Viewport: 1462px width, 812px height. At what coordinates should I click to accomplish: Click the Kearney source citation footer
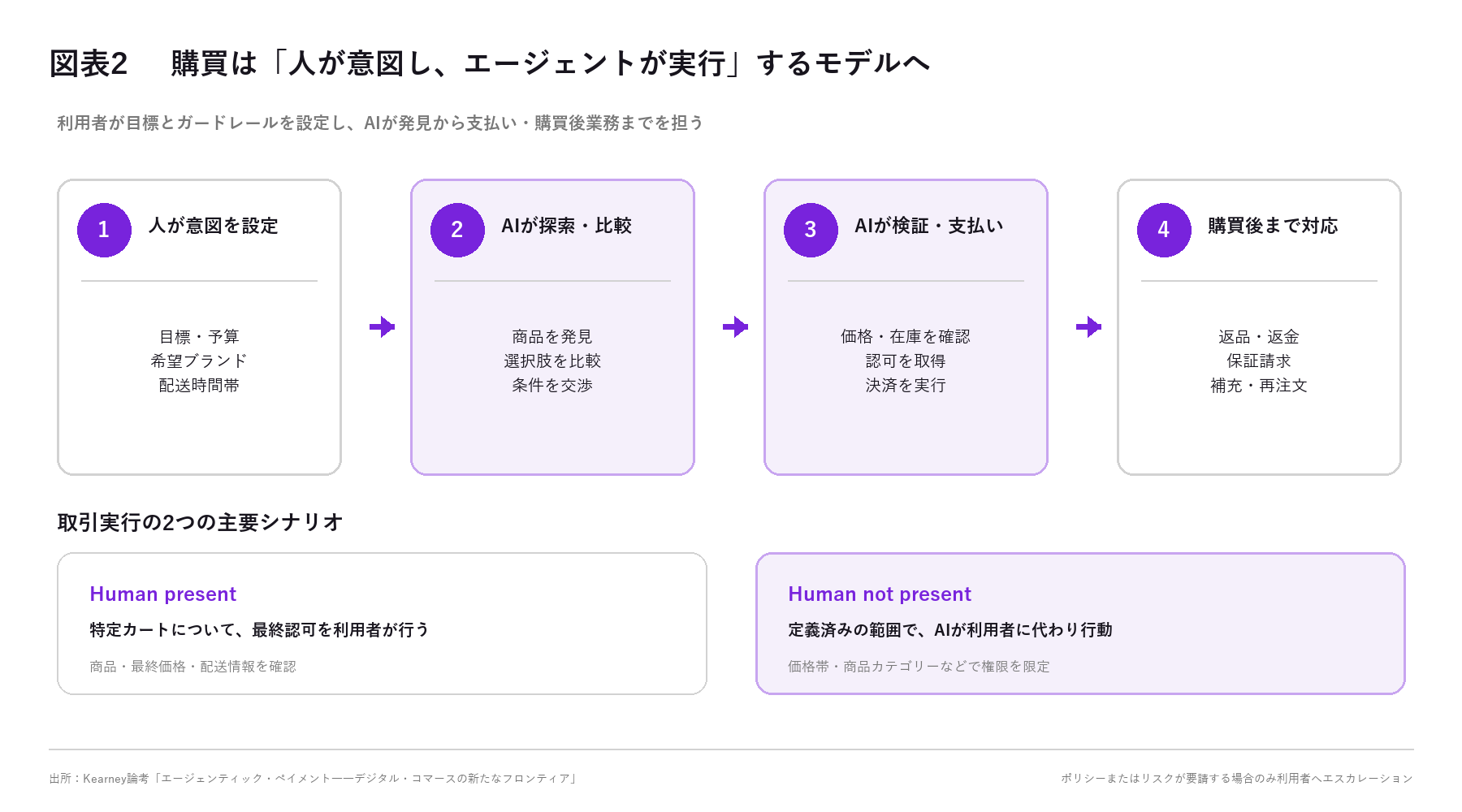pyautogui.click(x=314, y=779)
